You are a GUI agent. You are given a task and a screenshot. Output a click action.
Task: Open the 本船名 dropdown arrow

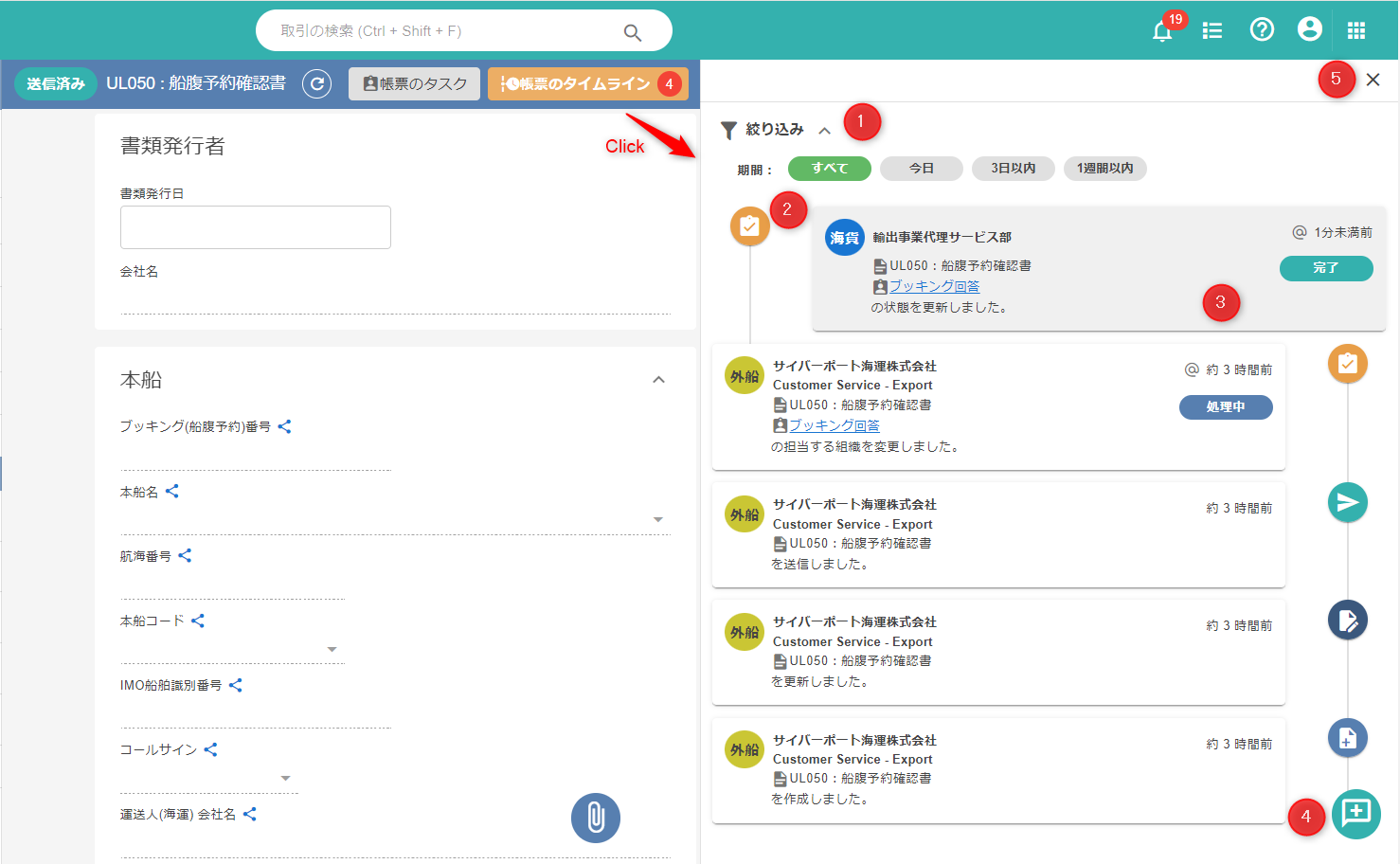(x=657, y=520)
